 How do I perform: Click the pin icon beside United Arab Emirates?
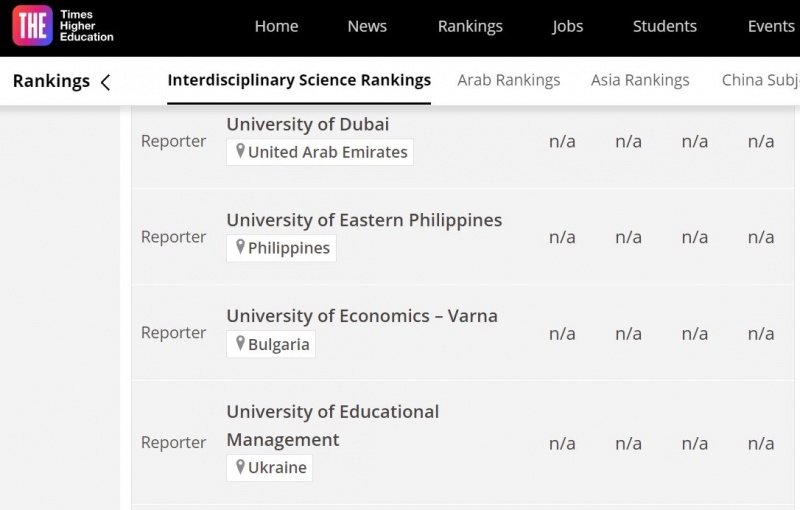point(240,151)
